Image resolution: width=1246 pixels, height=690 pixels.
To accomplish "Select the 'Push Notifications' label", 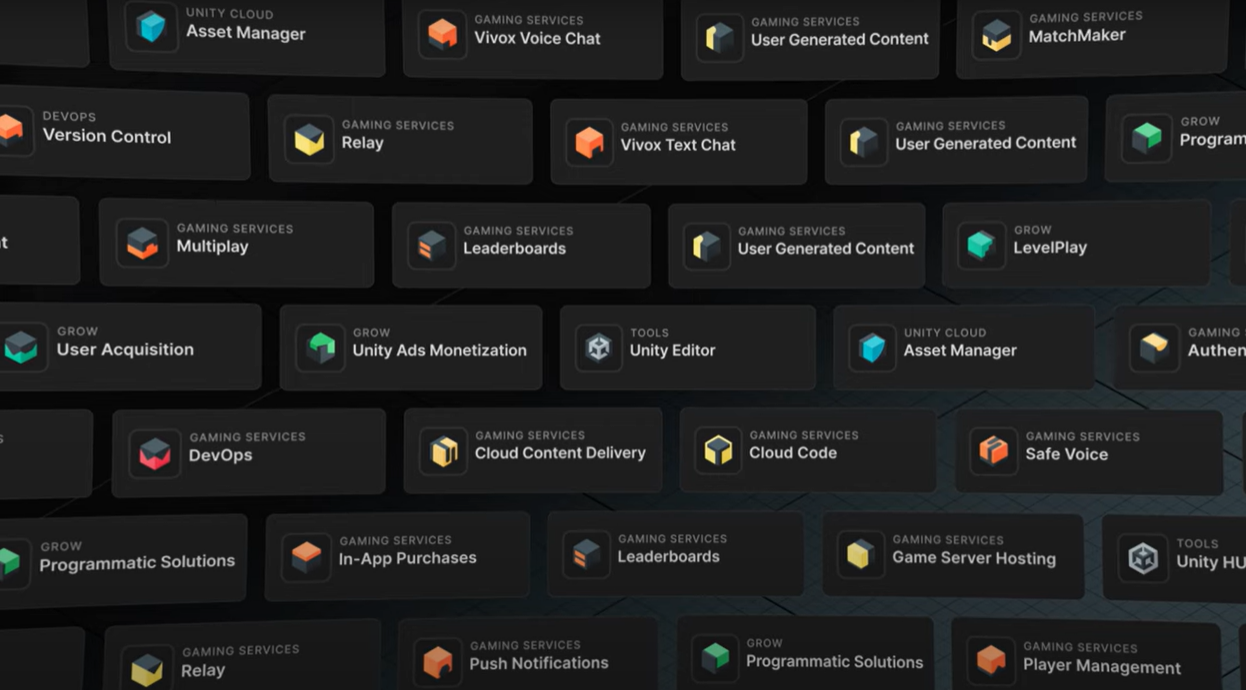I will tap(539, 662).
